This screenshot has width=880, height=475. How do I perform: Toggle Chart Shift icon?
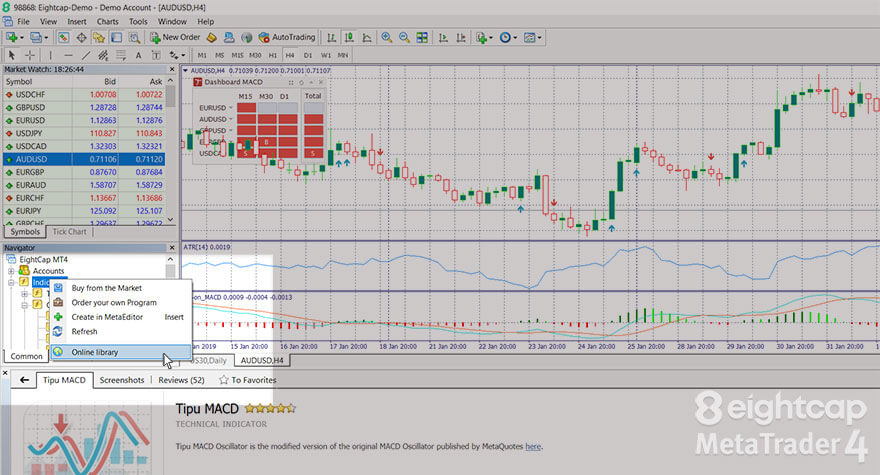point(461,38)
